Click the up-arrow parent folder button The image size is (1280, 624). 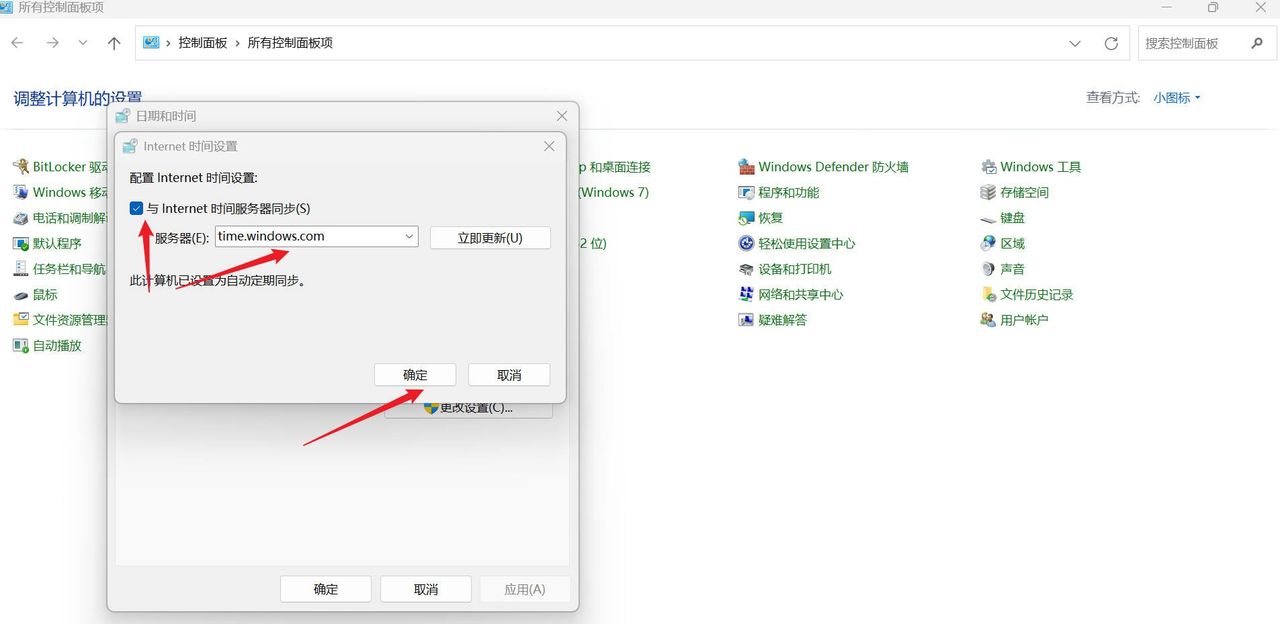[114, 43]
